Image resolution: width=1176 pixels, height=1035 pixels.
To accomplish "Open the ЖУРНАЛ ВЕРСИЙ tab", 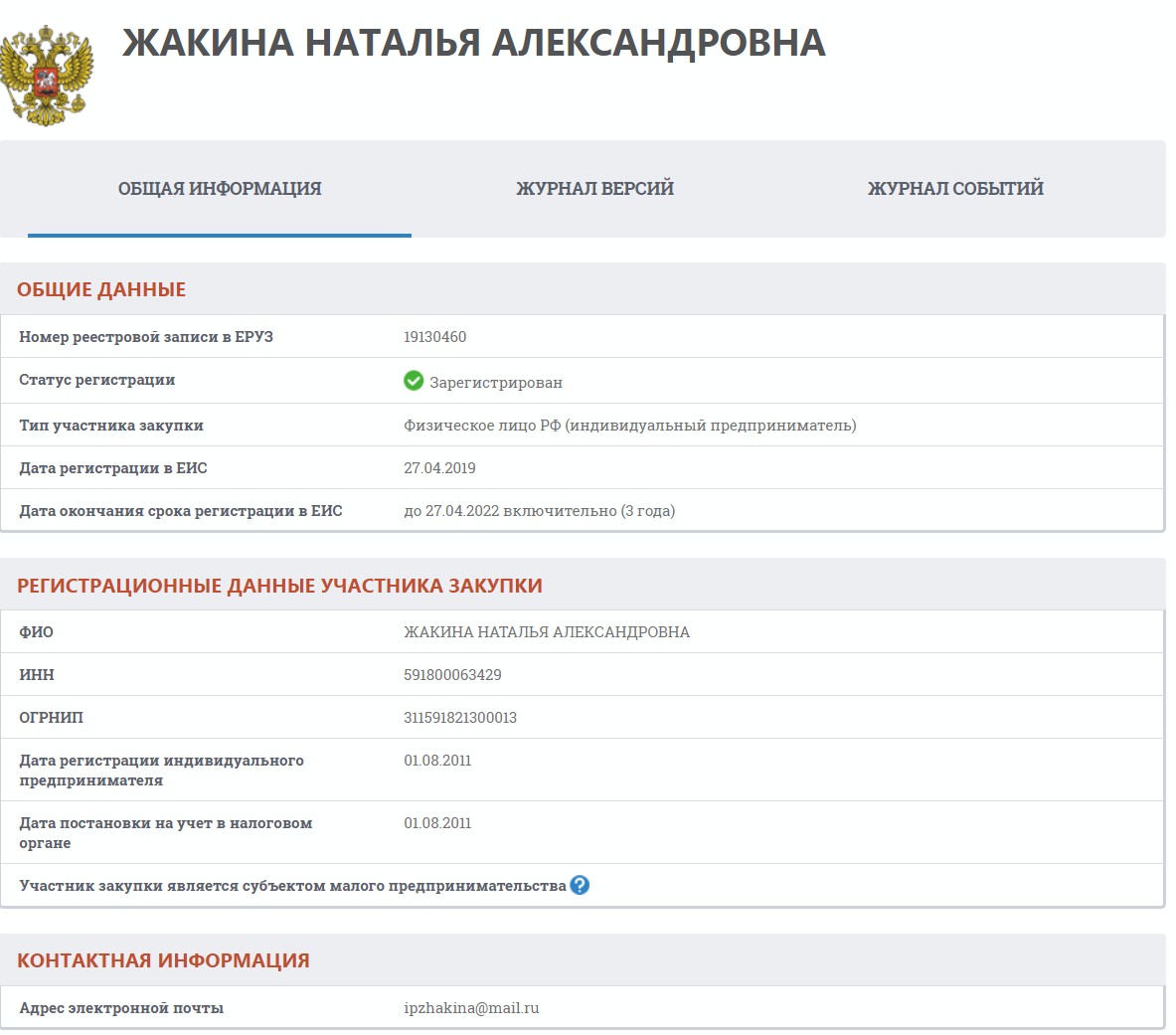I will tap(594, 188).
